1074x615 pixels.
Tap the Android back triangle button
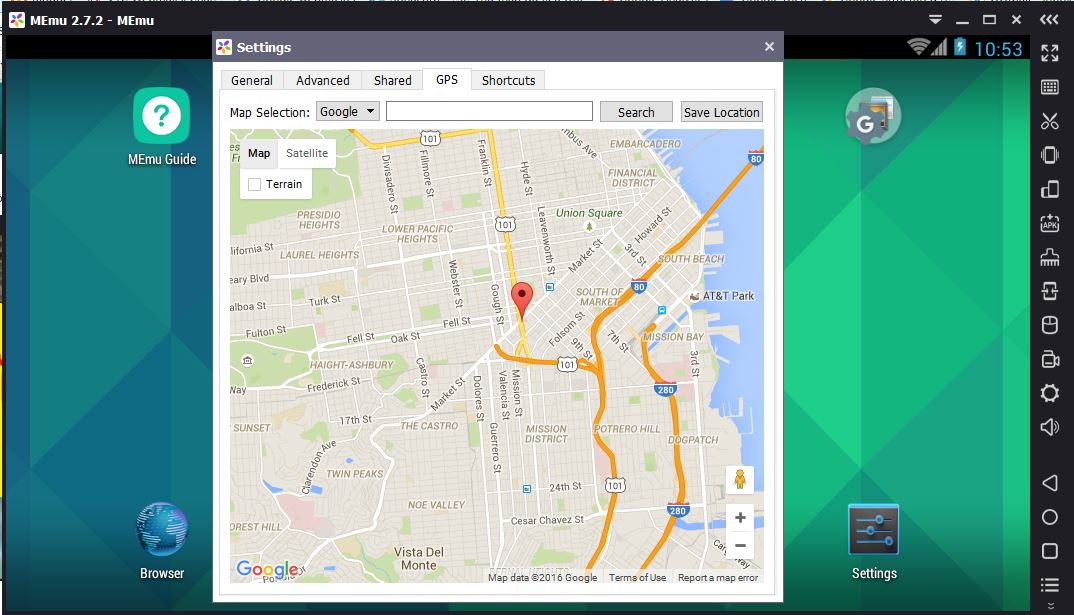(x=1049, y=483)
